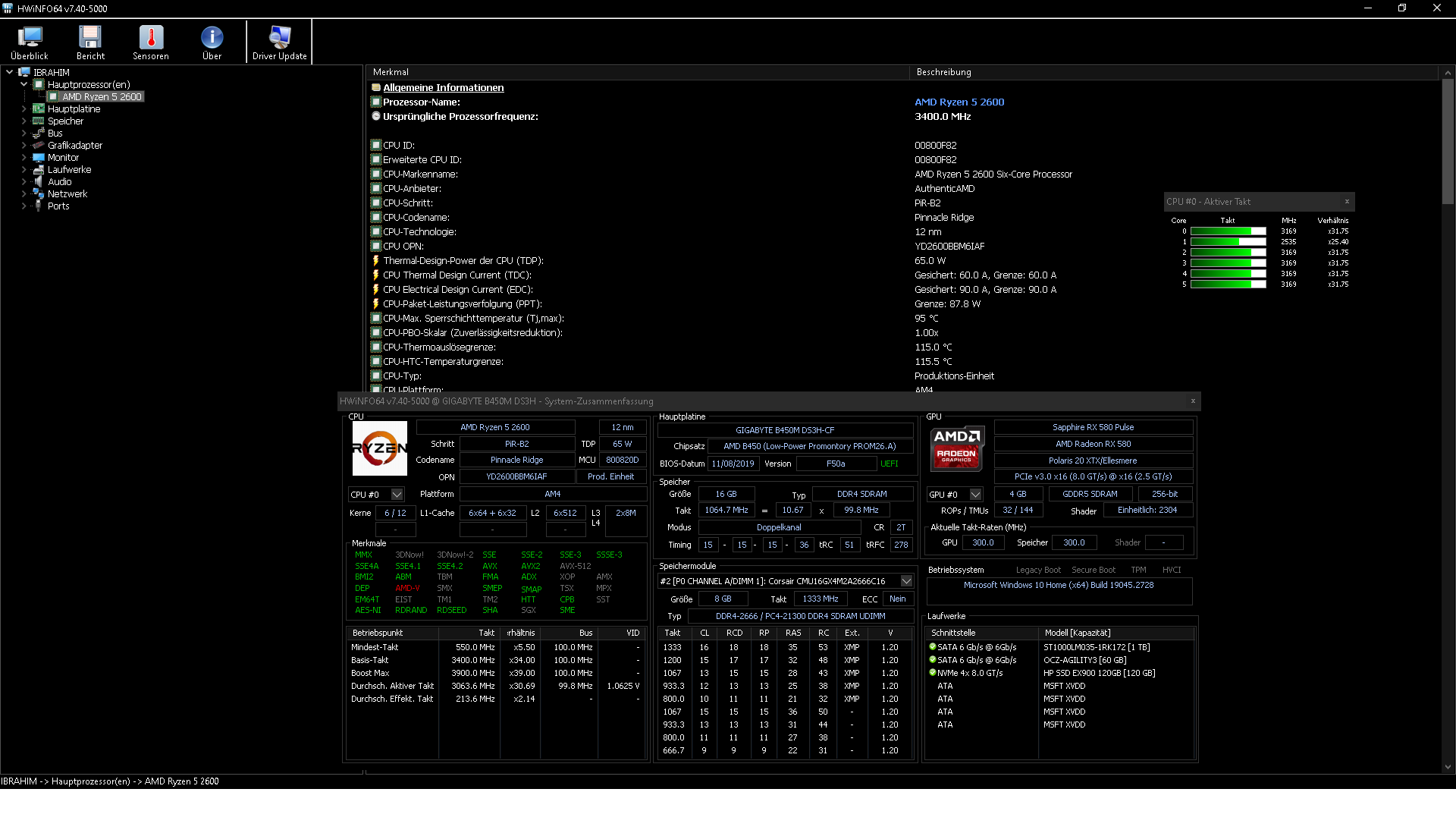
Task: Click the Beschreibung column header
Action: tap(943, 72)
